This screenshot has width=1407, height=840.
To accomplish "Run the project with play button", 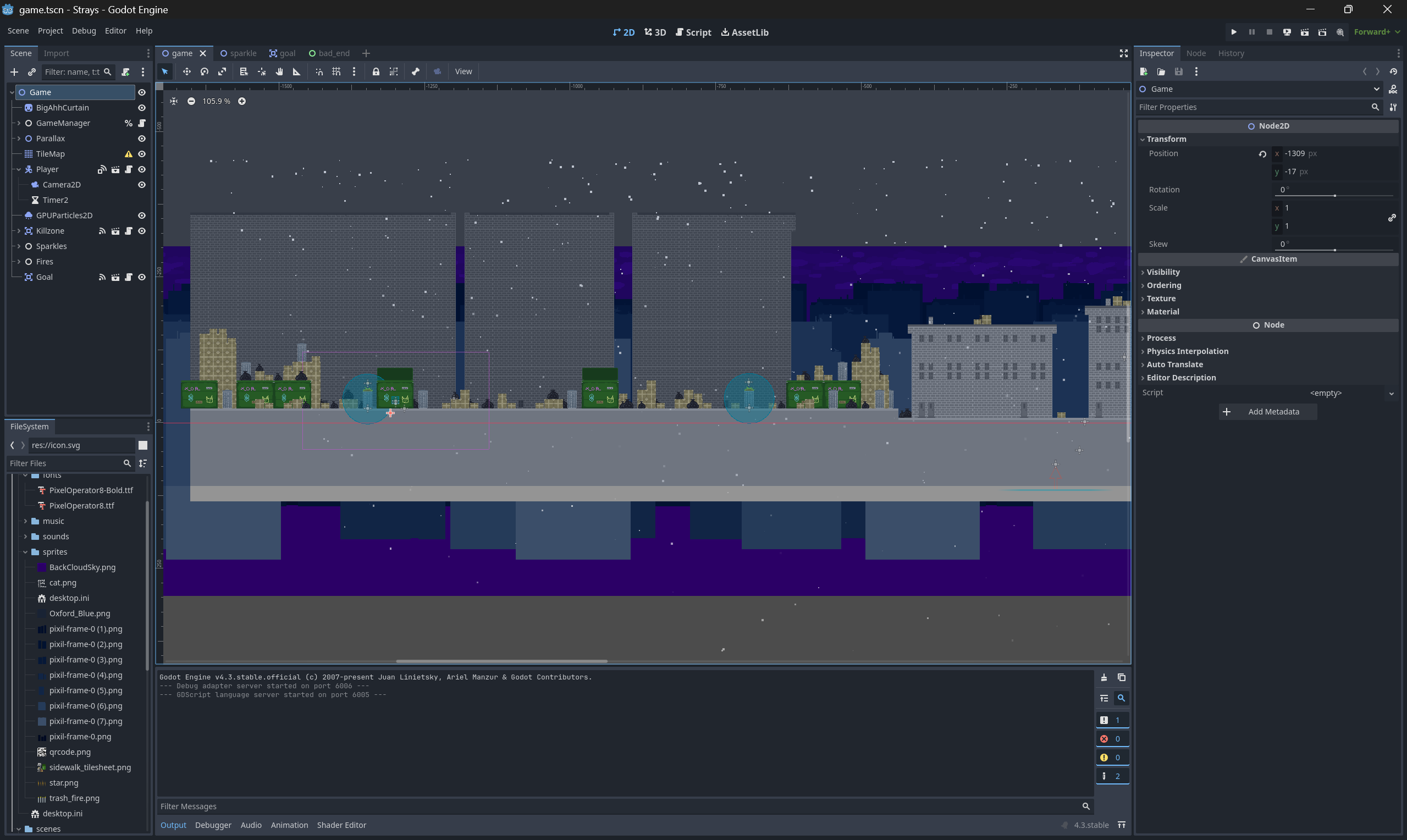I will pos(1234,32).
